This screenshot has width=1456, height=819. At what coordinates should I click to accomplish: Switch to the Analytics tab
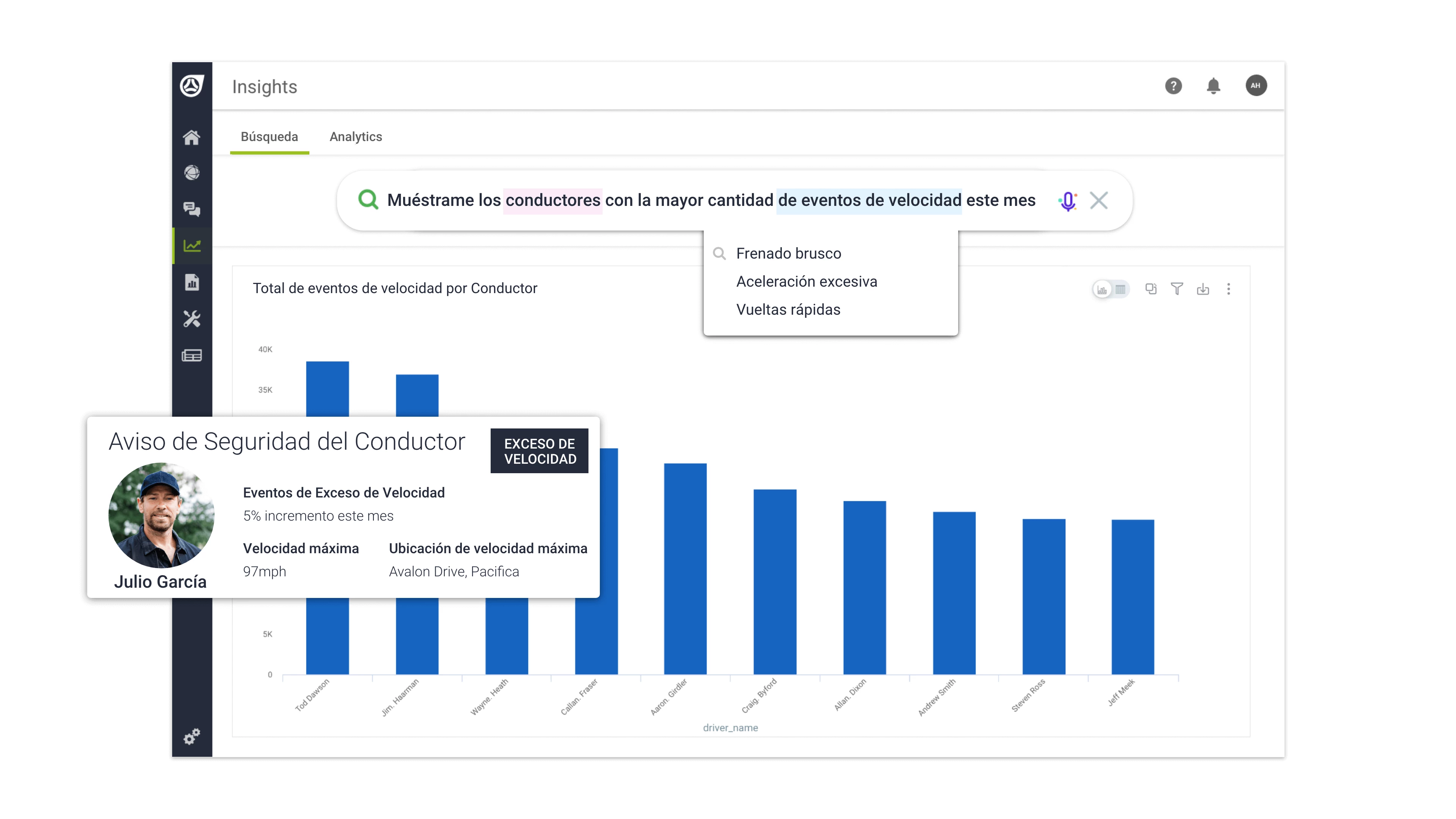[356, 136]
